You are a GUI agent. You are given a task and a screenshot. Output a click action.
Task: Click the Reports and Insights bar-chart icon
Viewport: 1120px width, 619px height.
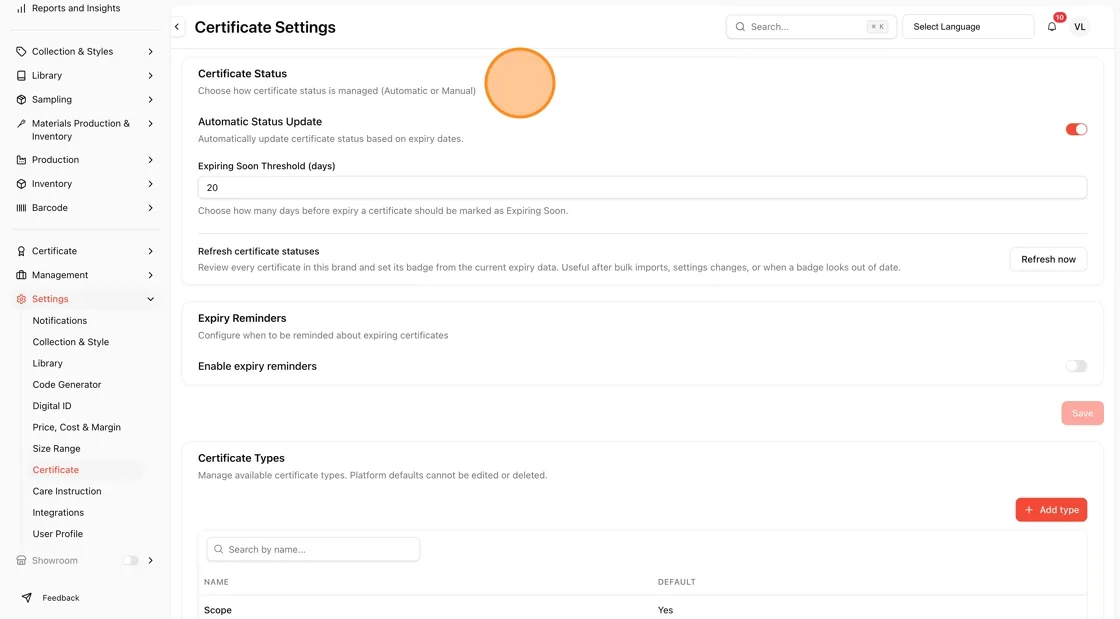(21, 9)
